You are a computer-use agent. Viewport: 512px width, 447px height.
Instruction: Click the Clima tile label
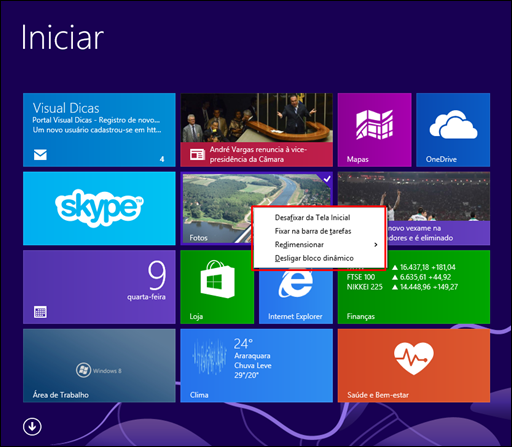tap(199, 395)
